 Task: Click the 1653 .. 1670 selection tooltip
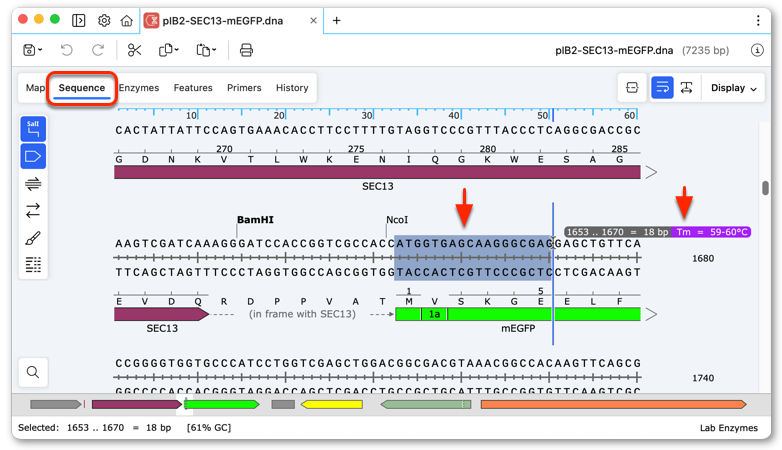tap(617, 232)
